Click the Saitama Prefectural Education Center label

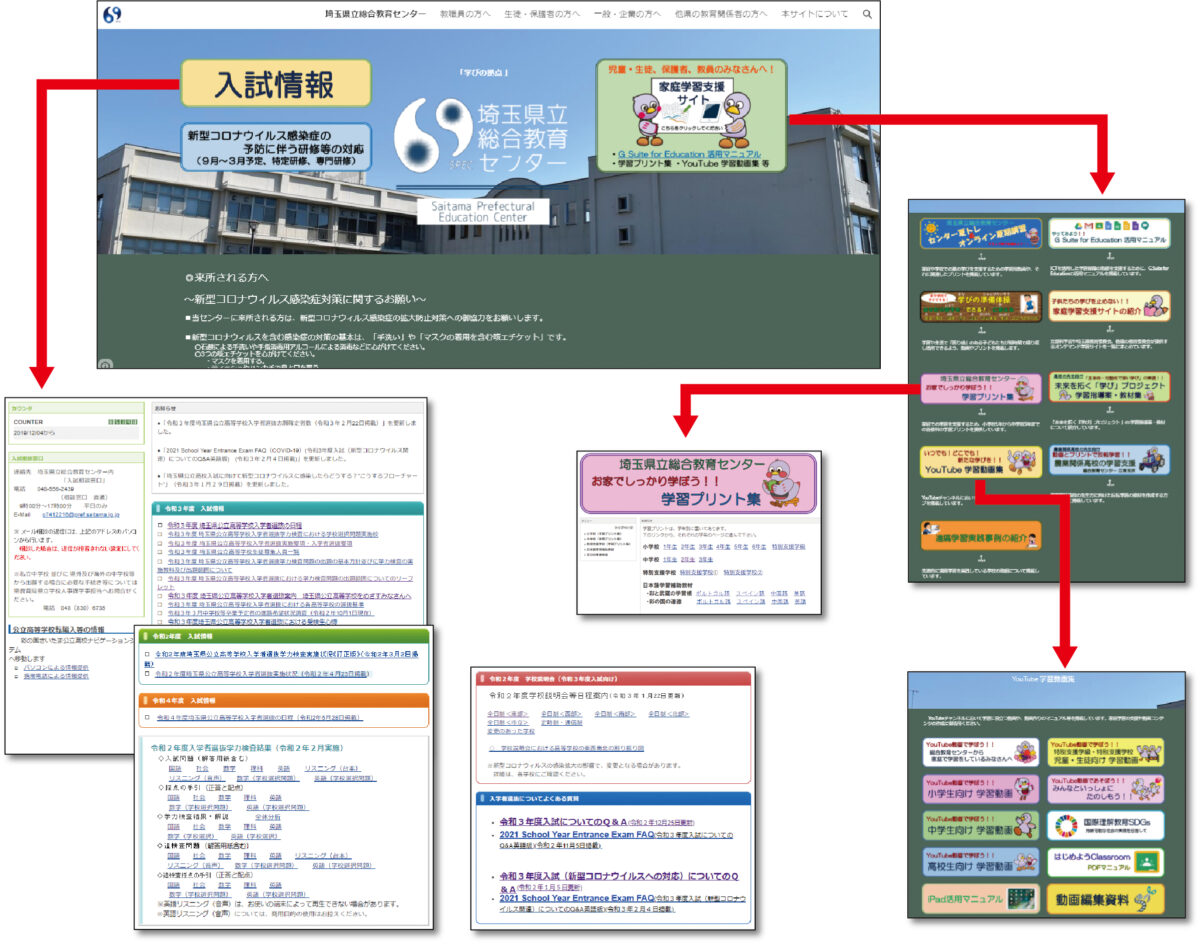click(x=484, y=211)
